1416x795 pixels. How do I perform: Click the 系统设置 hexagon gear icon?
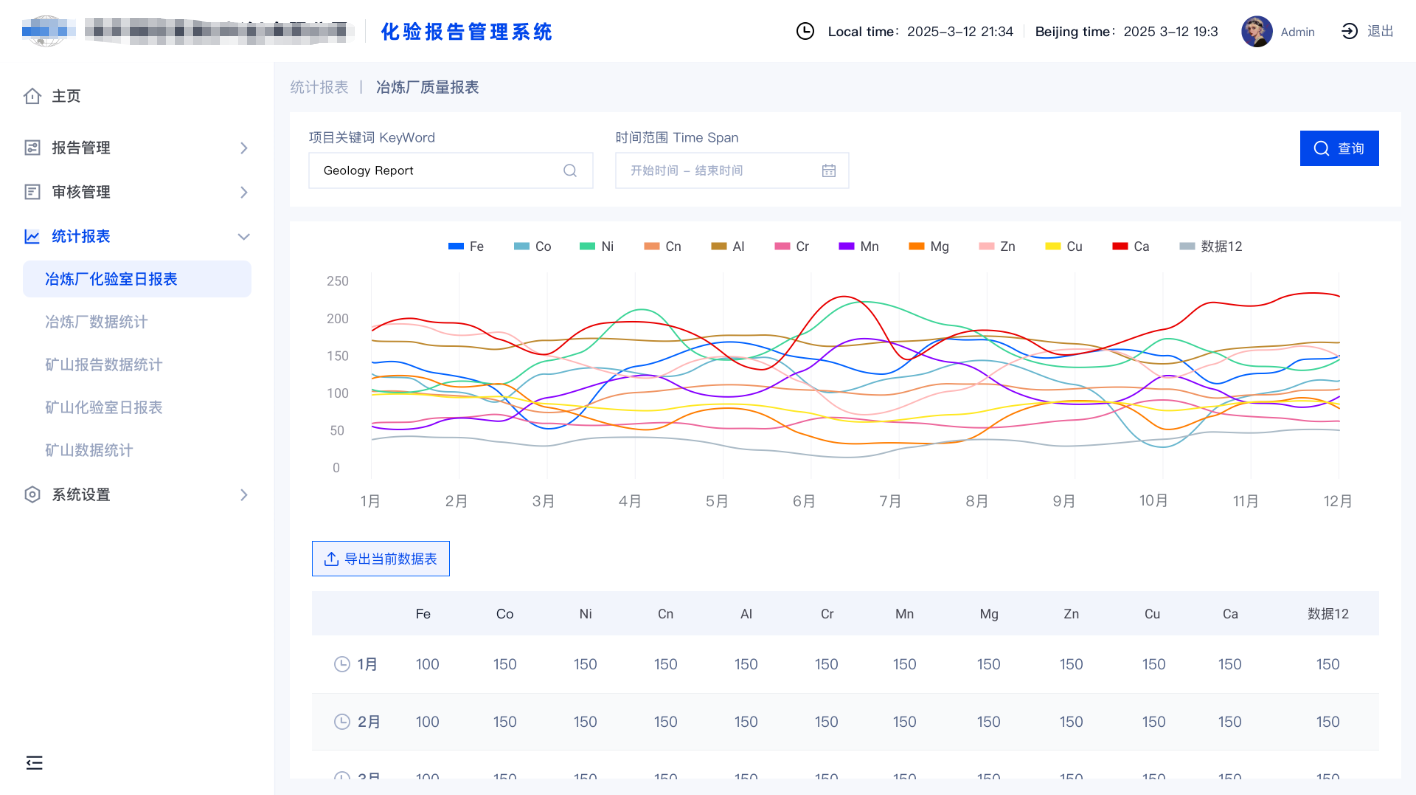coord(33,495)
